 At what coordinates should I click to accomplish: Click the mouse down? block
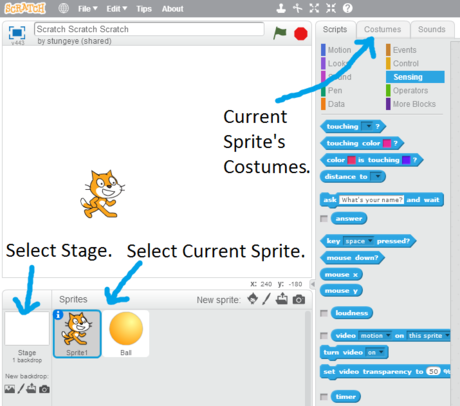[x=352, y=258]
